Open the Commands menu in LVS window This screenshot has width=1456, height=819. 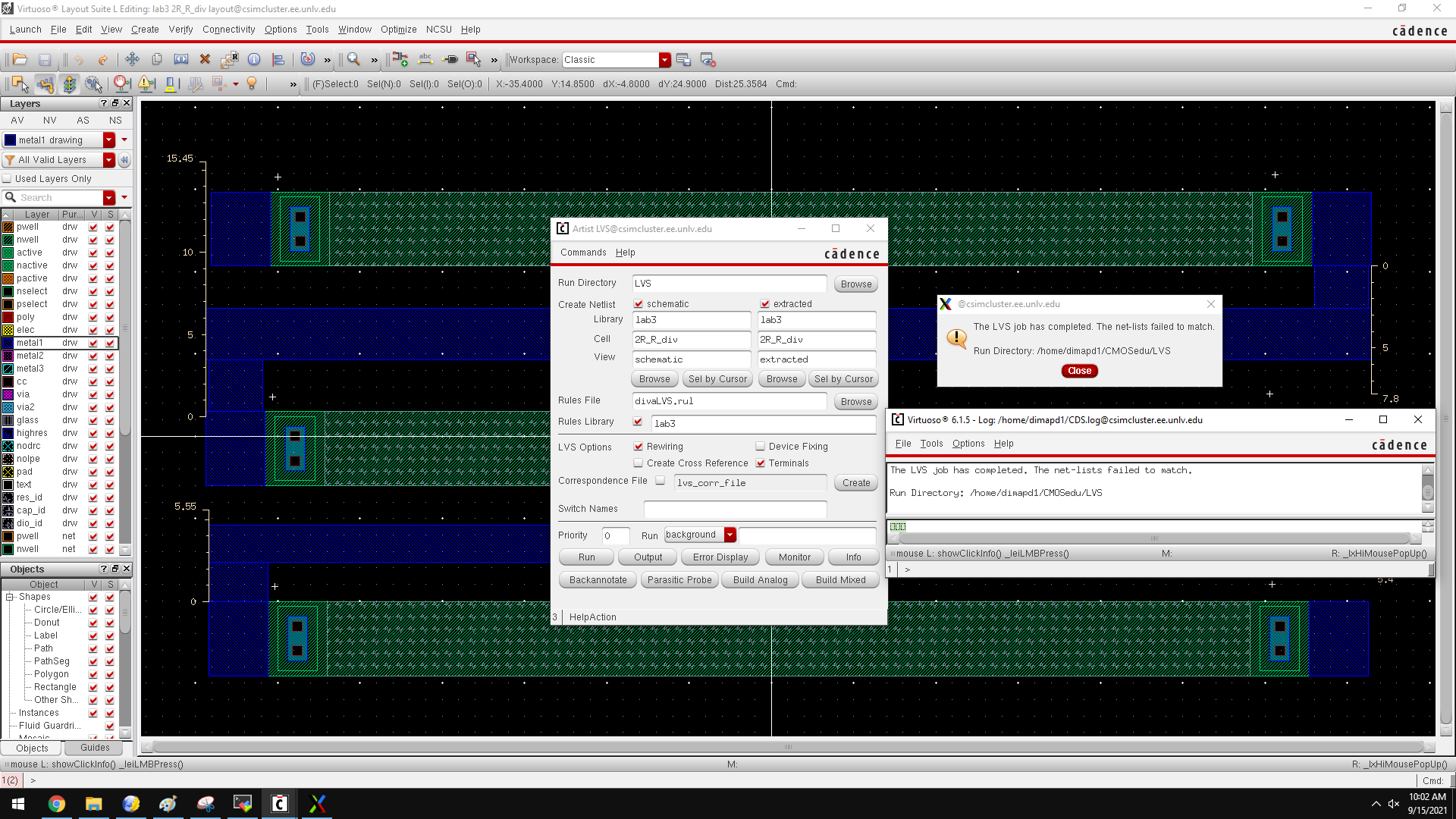pyautogui.click(x=583, y=253)
